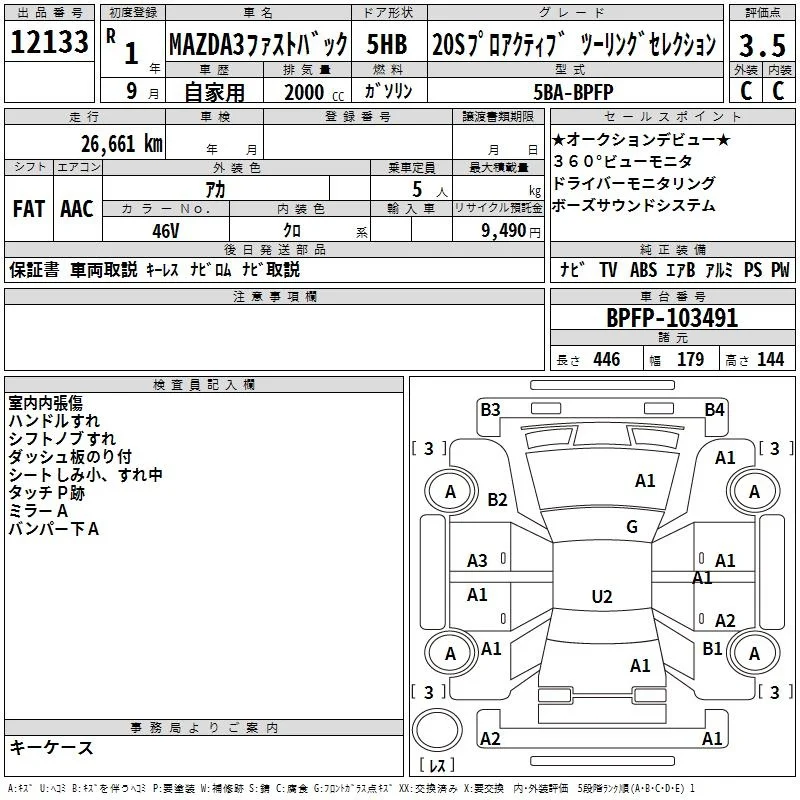Select the car name MAZDA3ファストバック

click(x=259, y=44)
